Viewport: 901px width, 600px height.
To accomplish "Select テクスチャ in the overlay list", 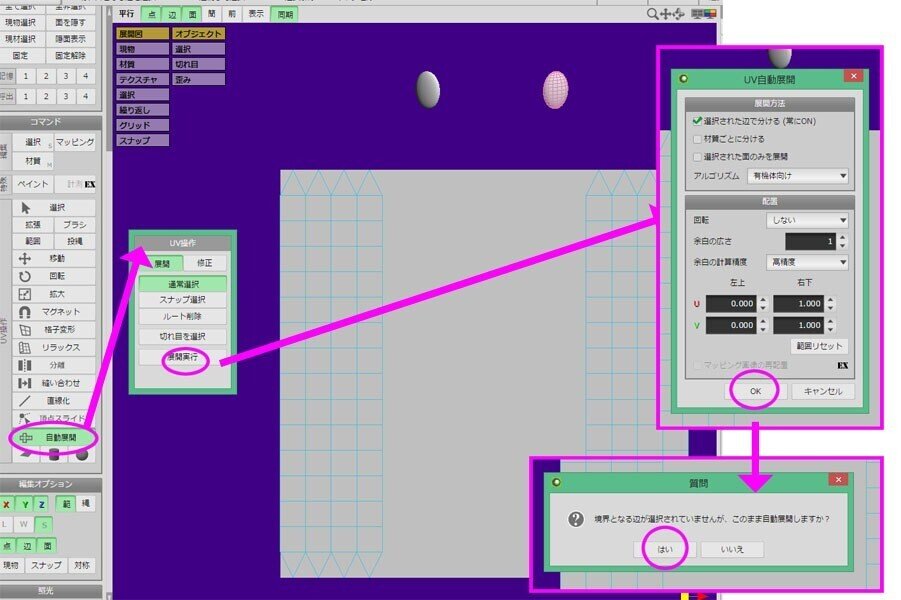I will 143,79.
